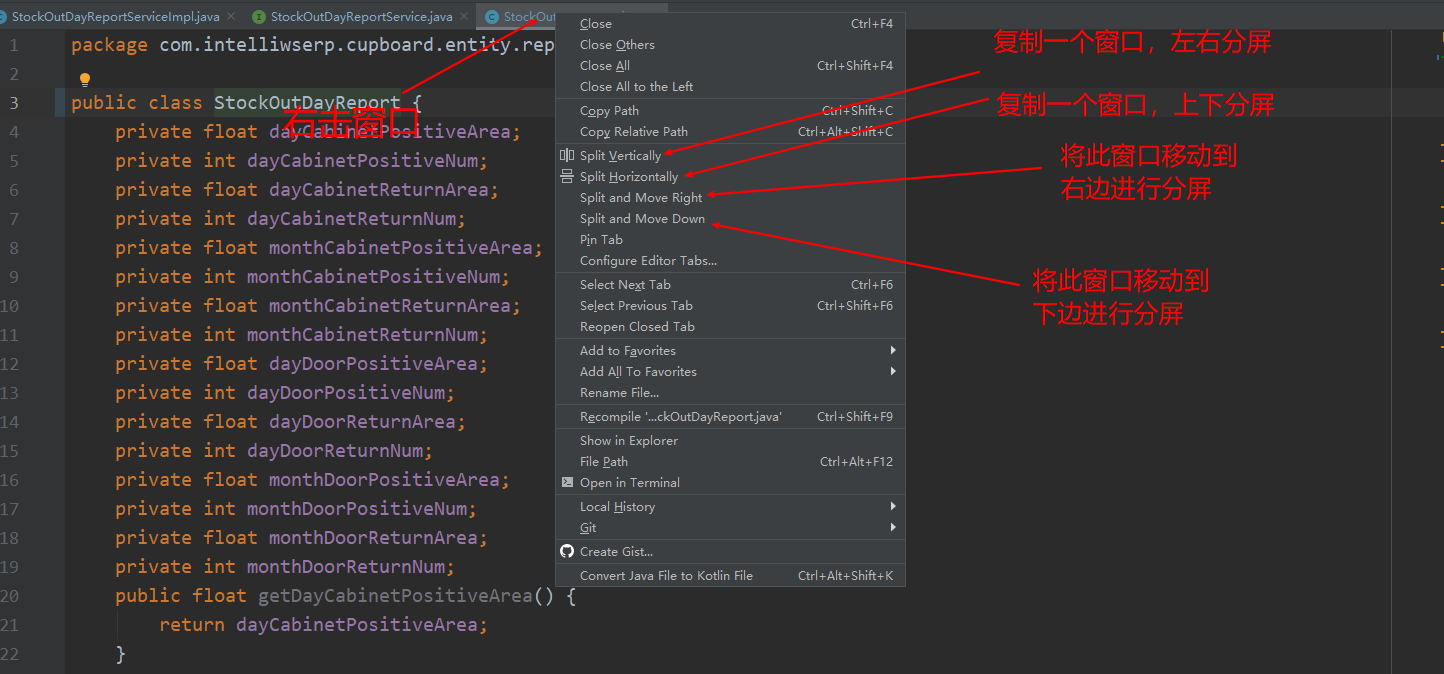Click line number 20 in the gutter
The height and width of the screenshot is (674, 1444).
click(x=10, y=596)
